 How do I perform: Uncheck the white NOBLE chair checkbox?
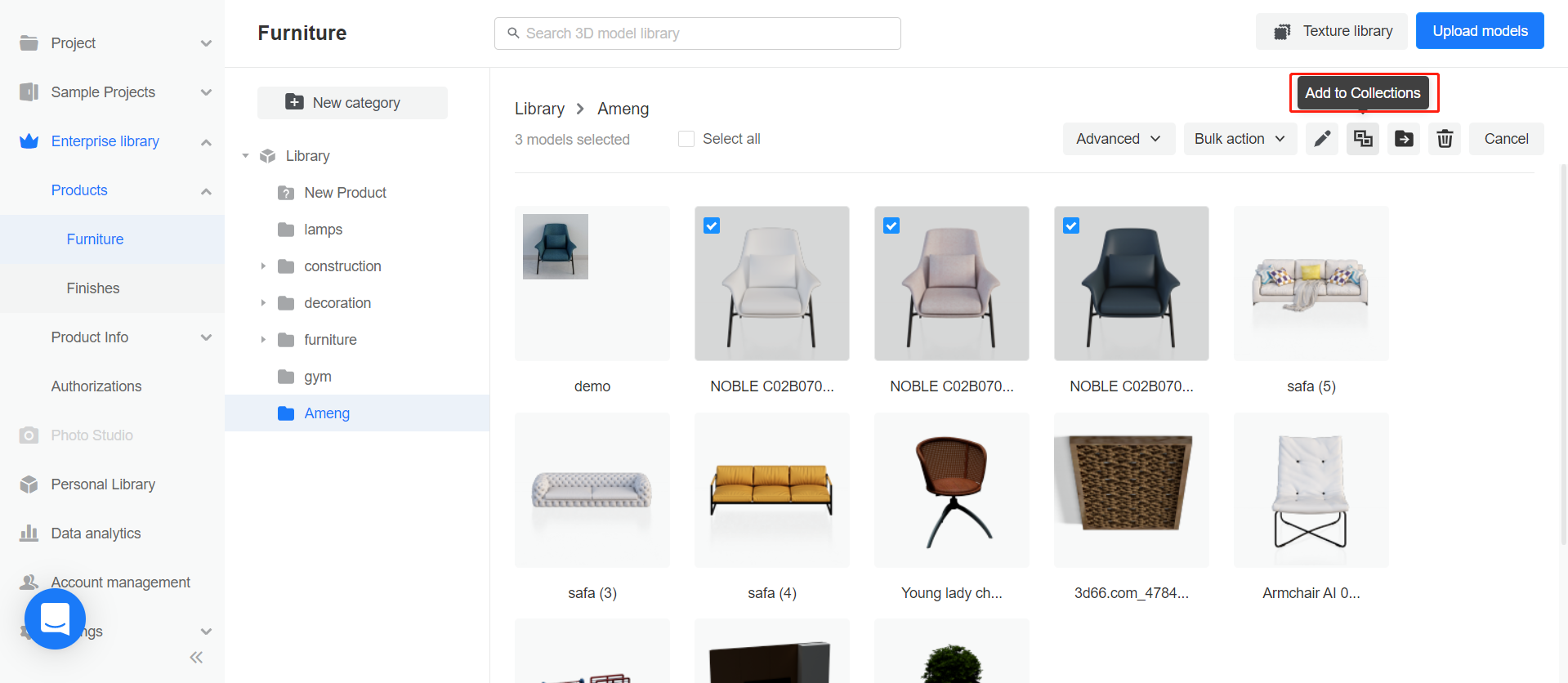[712, 225]
